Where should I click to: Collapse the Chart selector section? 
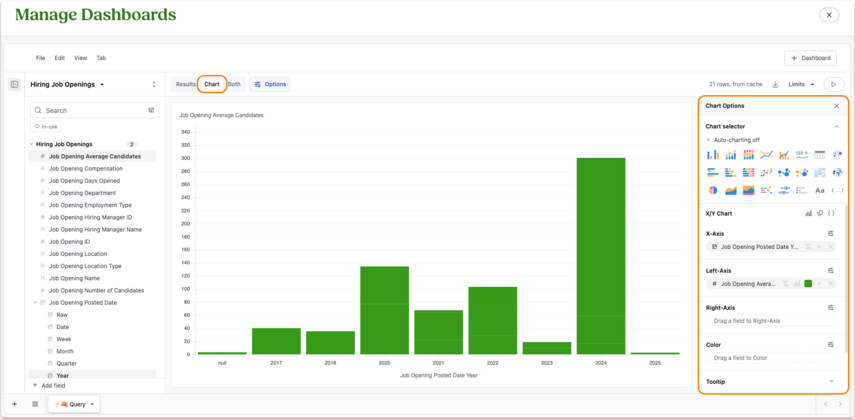click(x=836, y=127)
